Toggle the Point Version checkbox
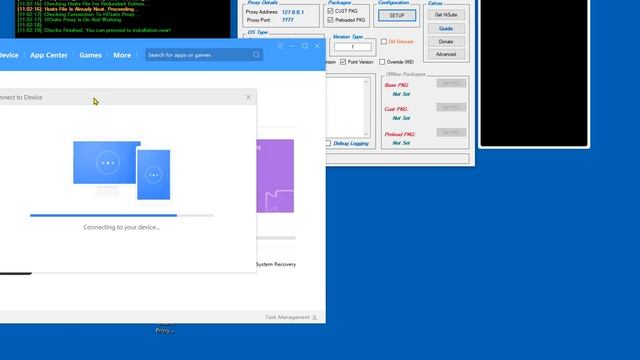Viewport: 640px width, 360px height. pyautogui.click(x=343, y=62)
